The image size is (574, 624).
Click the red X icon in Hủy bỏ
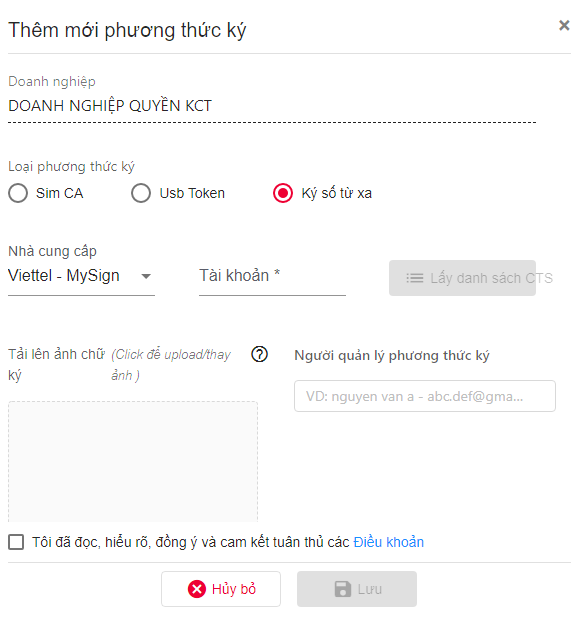click(x=197, y=589)
